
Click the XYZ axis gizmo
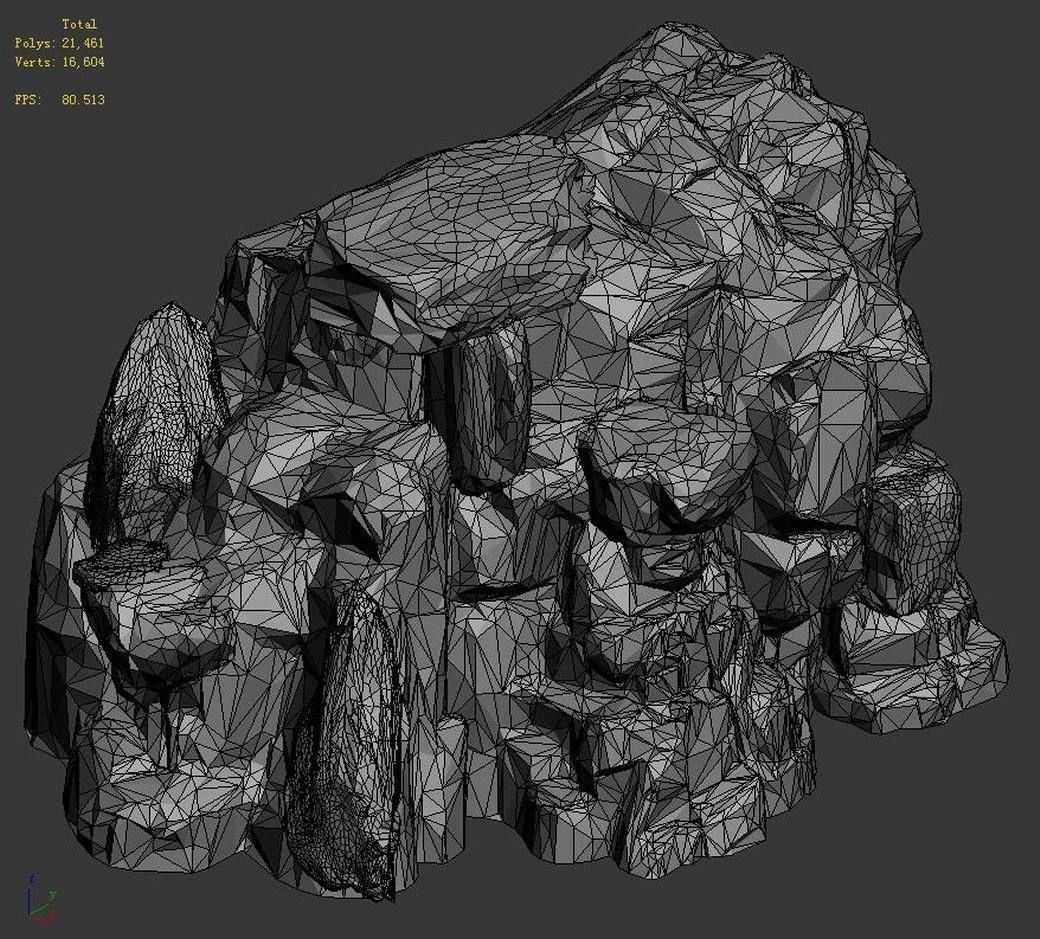[x=42, y=900]
